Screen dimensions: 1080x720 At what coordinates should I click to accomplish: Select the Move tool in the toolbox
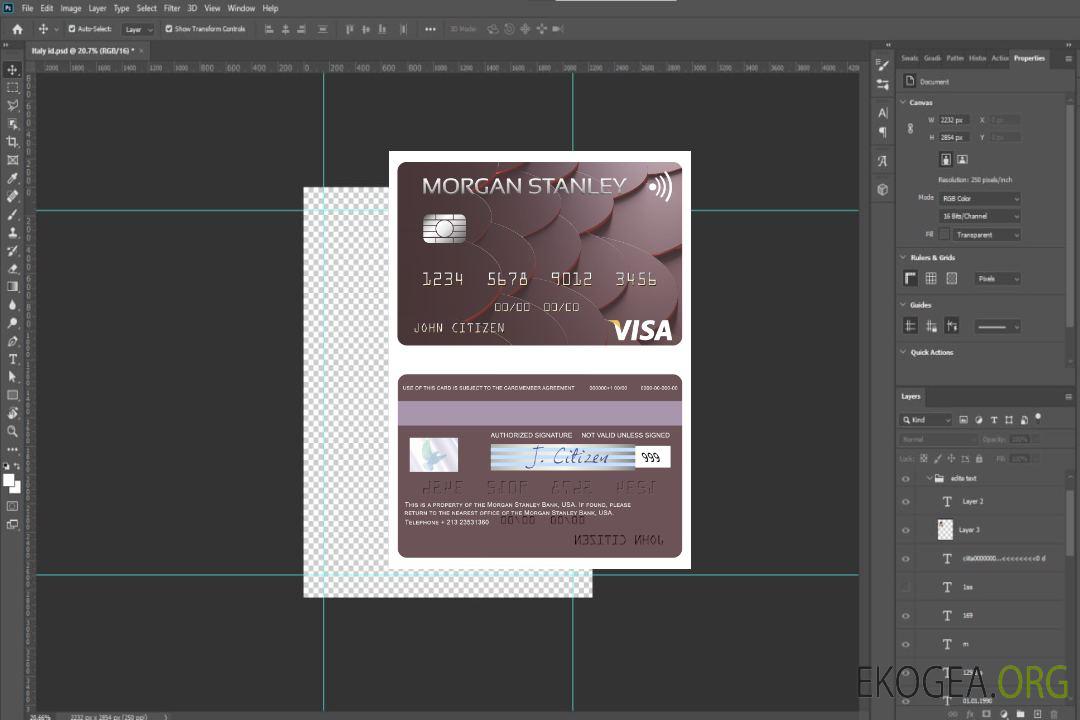coord(12,70)
